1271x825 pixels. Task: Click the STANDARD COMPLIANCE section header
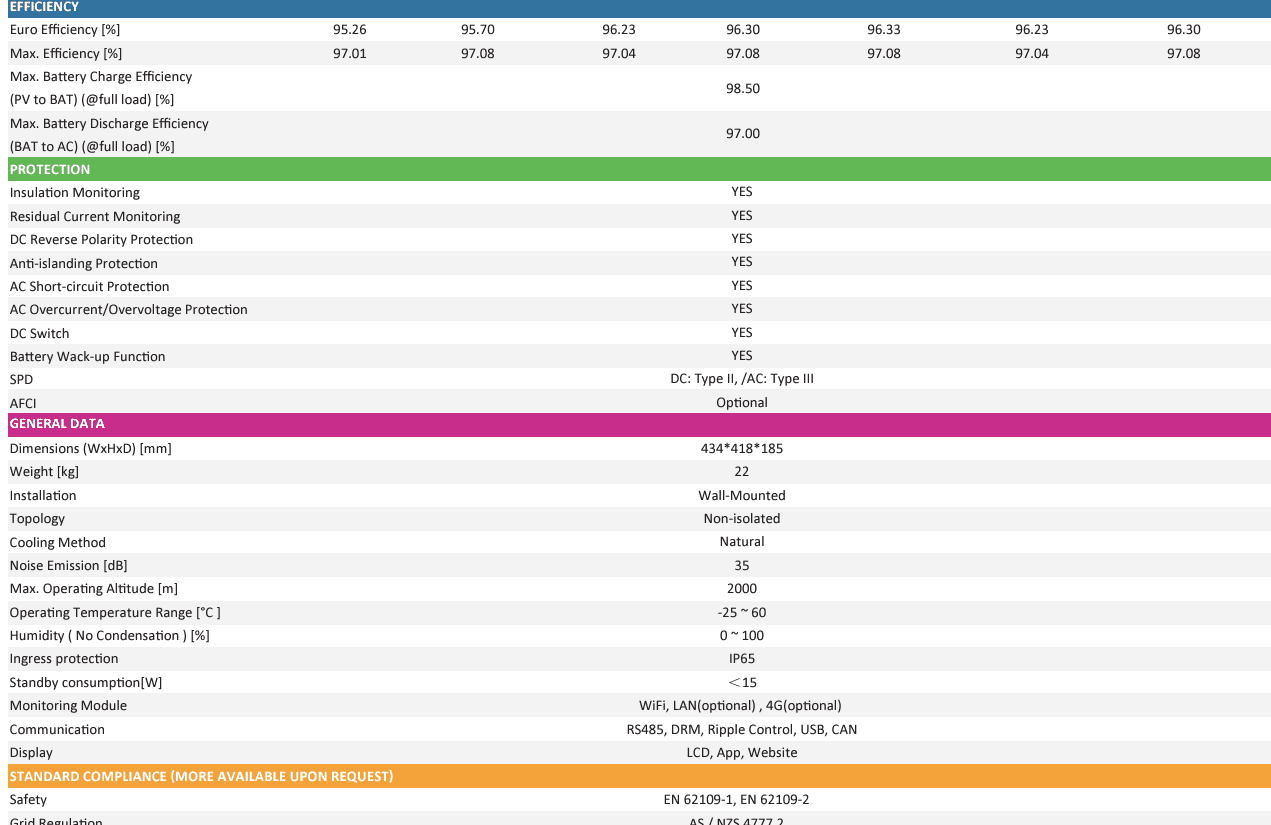(x=639, y=777)
